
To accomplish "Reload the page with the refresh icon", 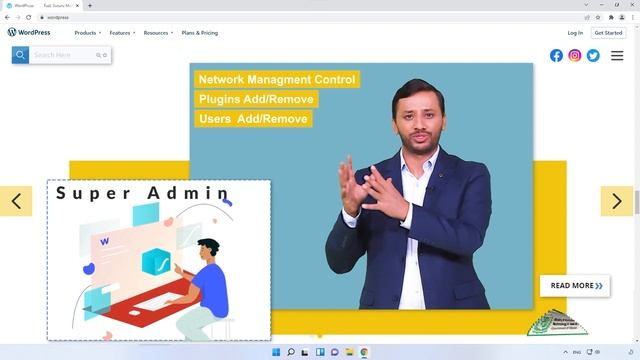I will click(x=29, y=18).
